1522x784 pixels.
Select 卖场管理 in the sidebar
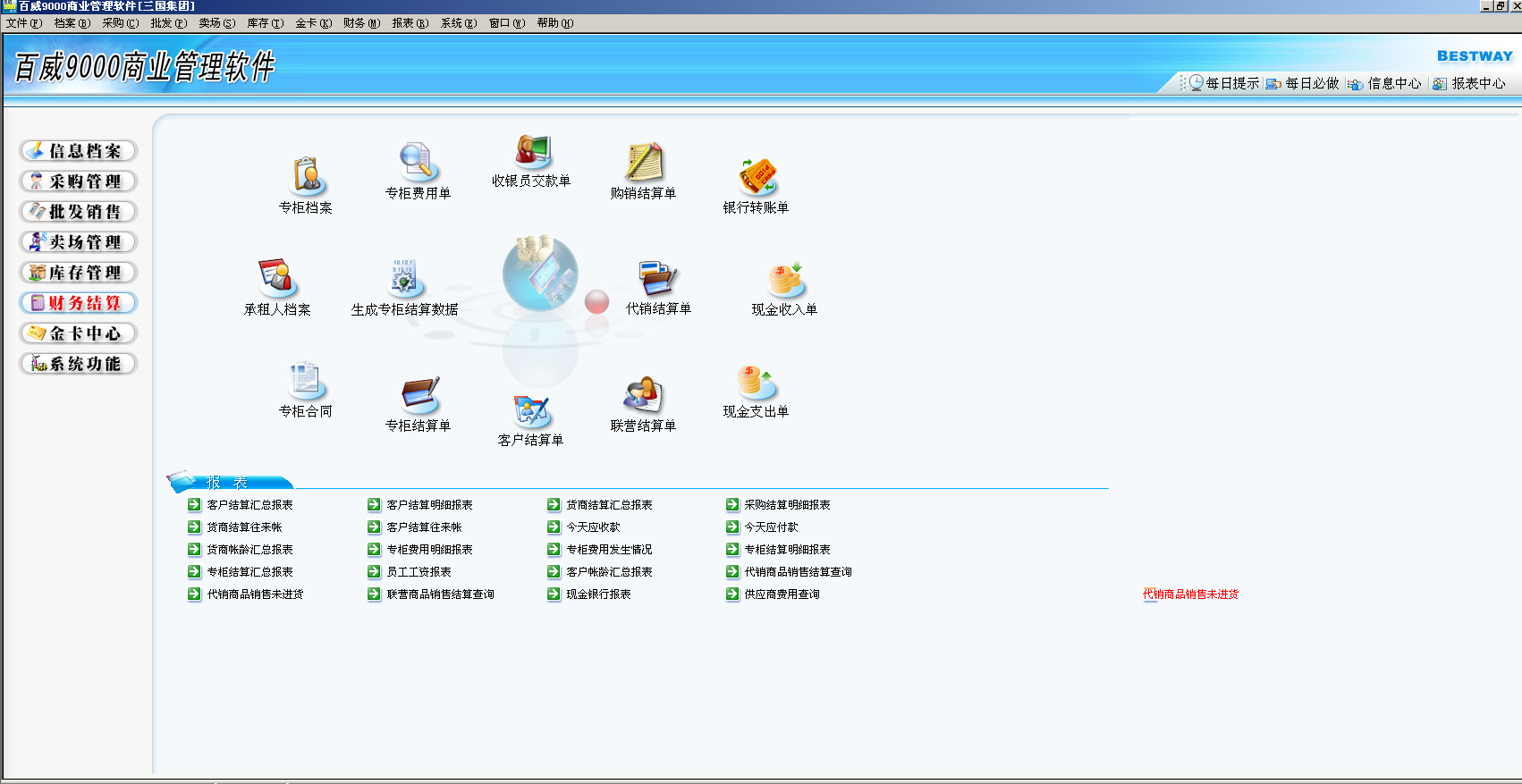coord(79,242)
